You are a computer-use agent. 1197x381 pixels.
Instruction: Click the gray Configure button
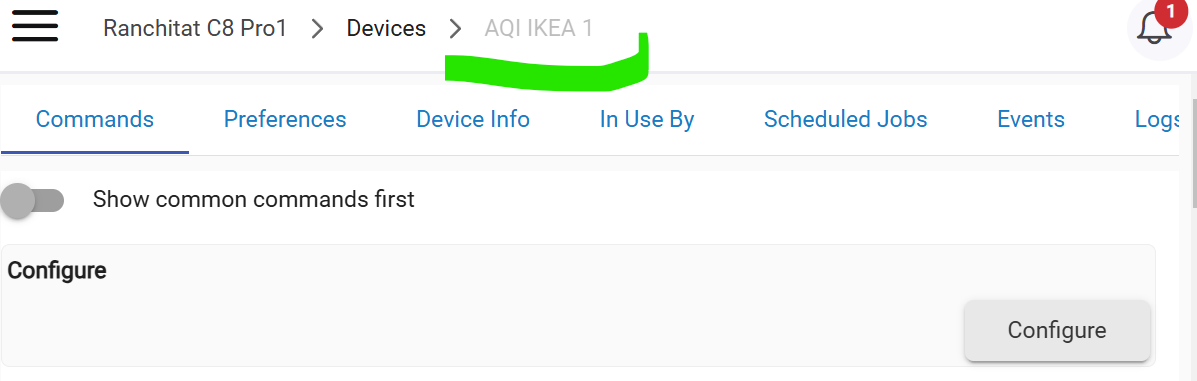coord(1057,330)
